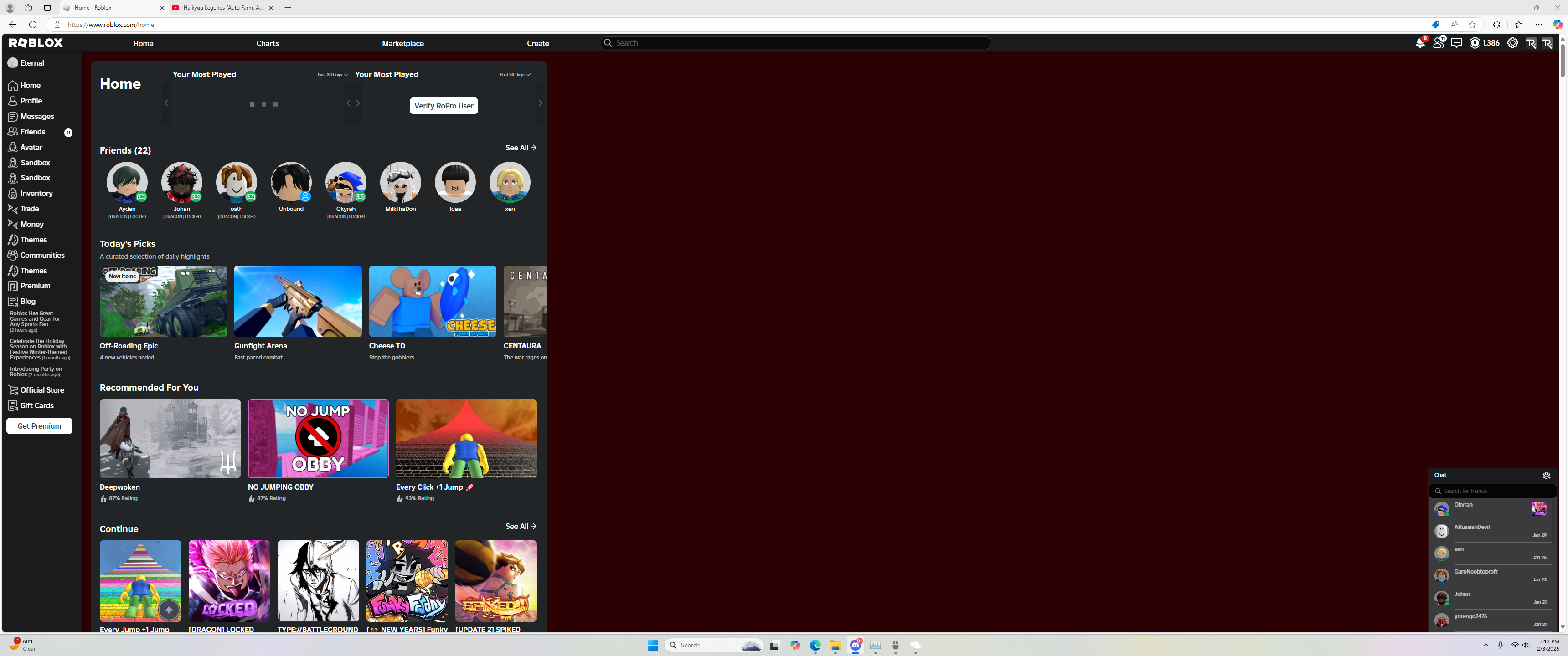Click the Verify RoPro User button
Screen dimensions: 1568x656
point(444,106)
